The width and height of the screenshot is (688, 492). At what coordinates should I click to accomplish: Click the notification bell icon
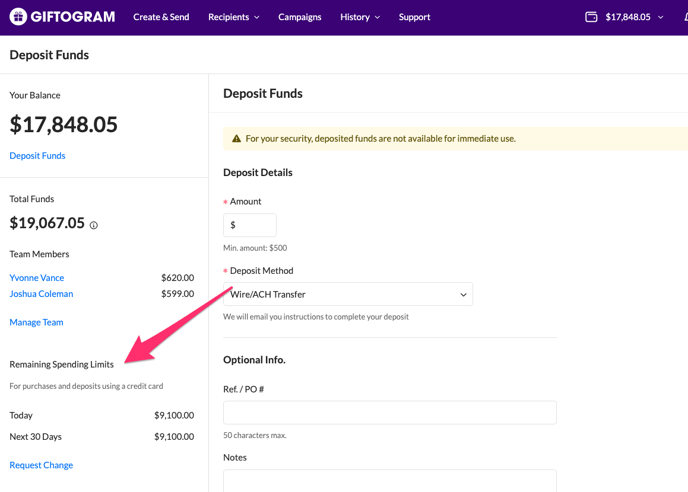pos(685,17)
